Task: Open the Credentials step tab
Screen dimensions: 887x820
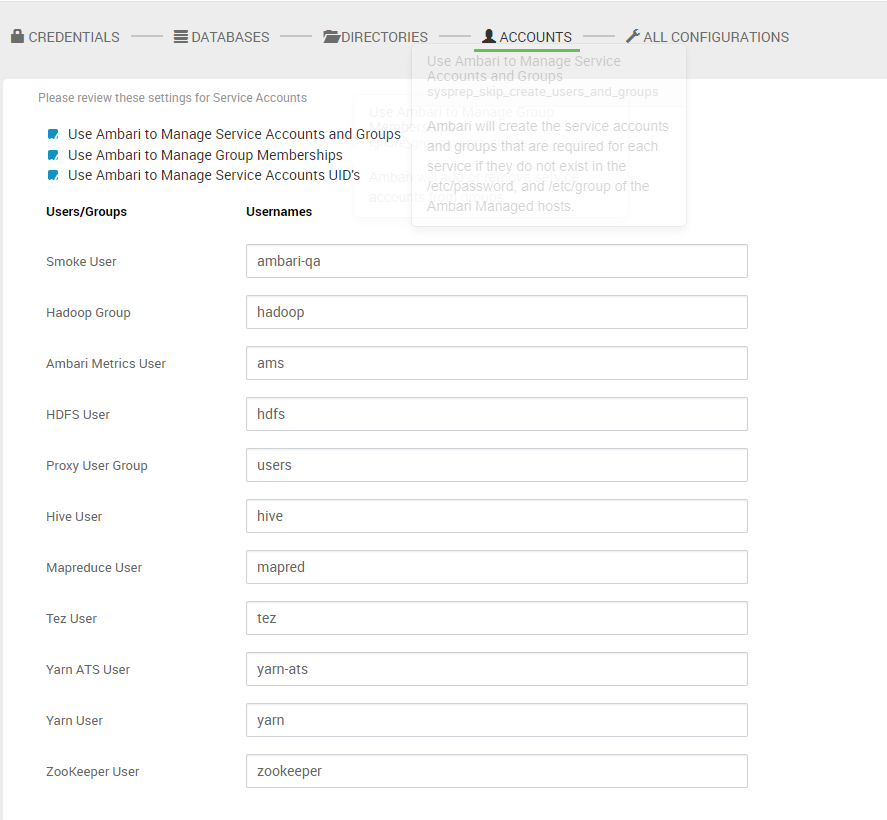Action: tap(66, 37)
